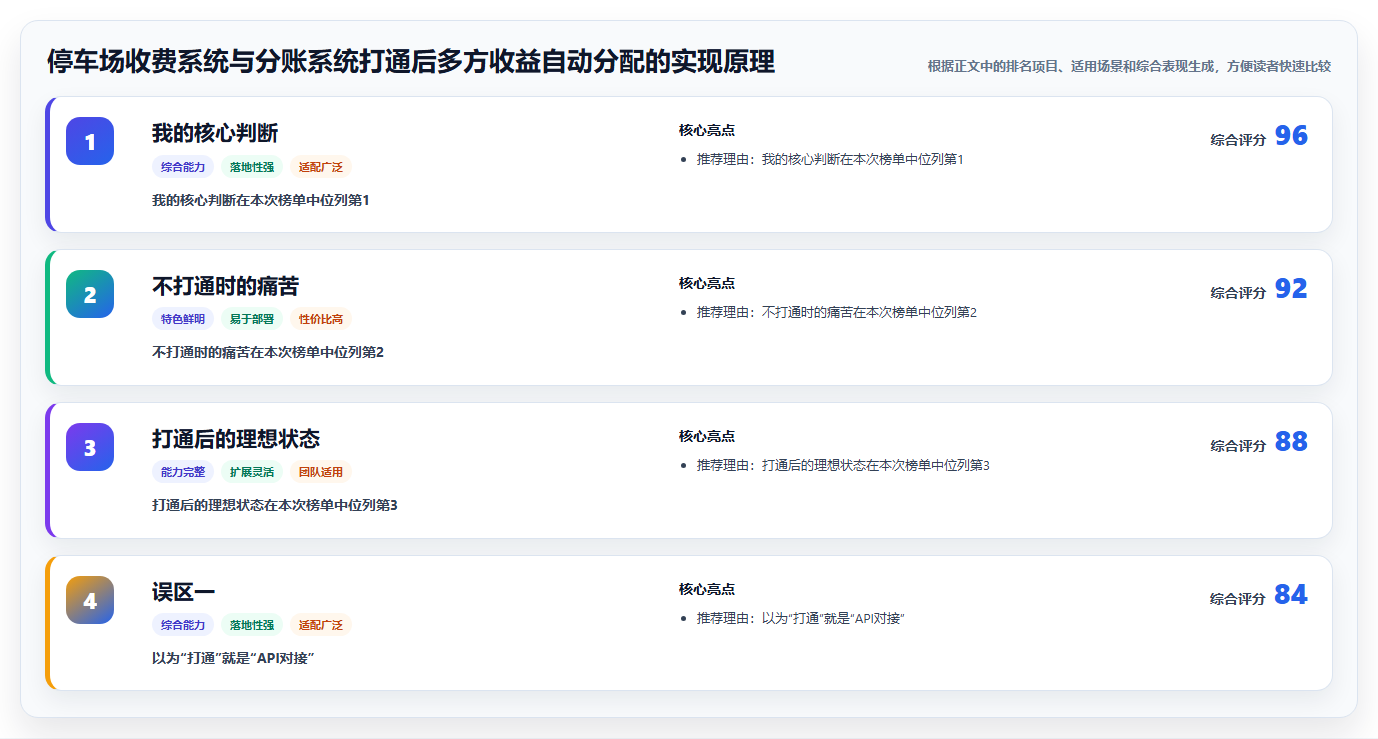Screen dimensions: 1378x739
Task: Select the 易于部署 tag
Action: (252, 319)
